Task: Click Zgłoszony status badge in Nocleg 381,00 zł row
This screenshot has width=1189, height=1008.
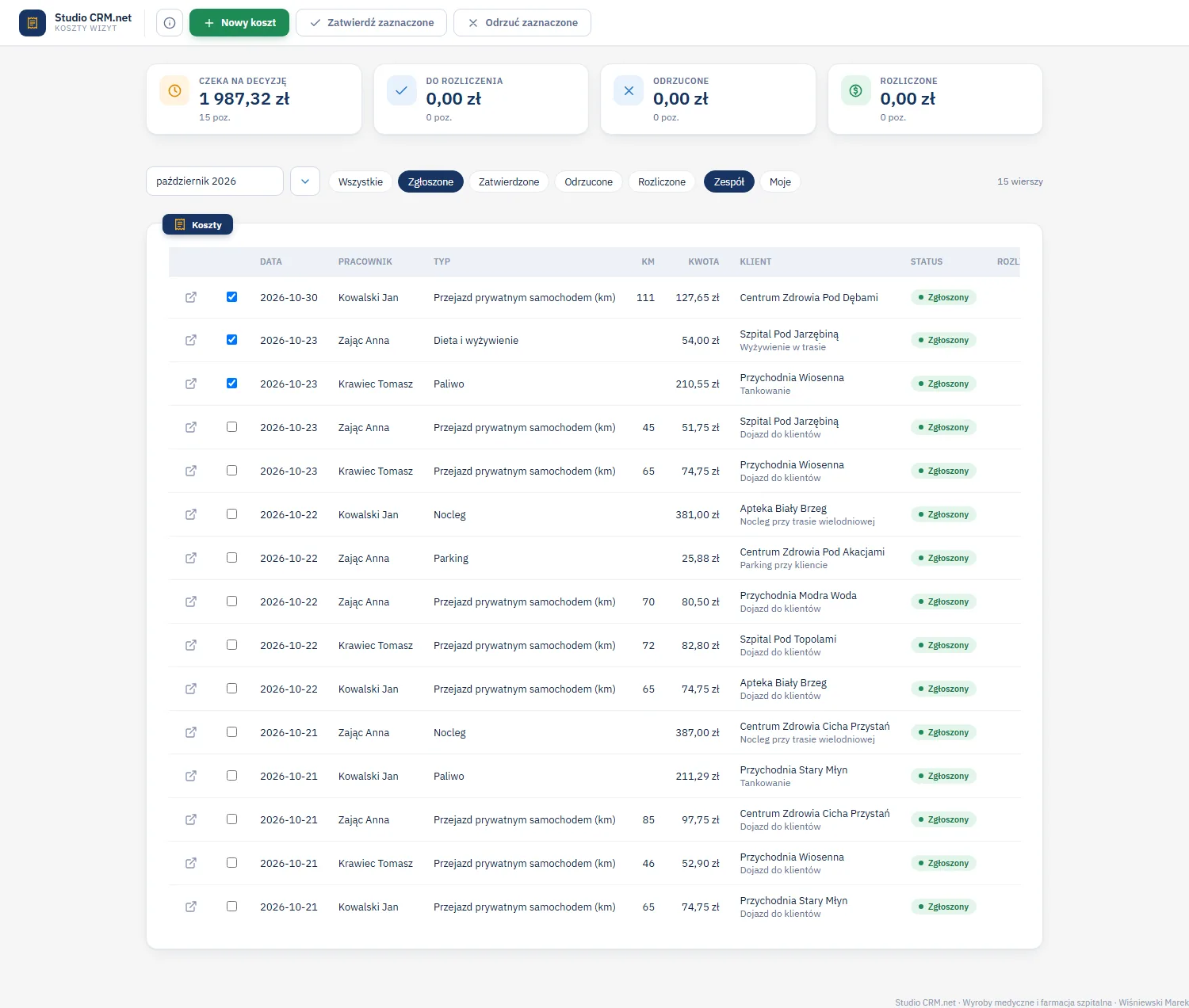Action: click(943, 514)
